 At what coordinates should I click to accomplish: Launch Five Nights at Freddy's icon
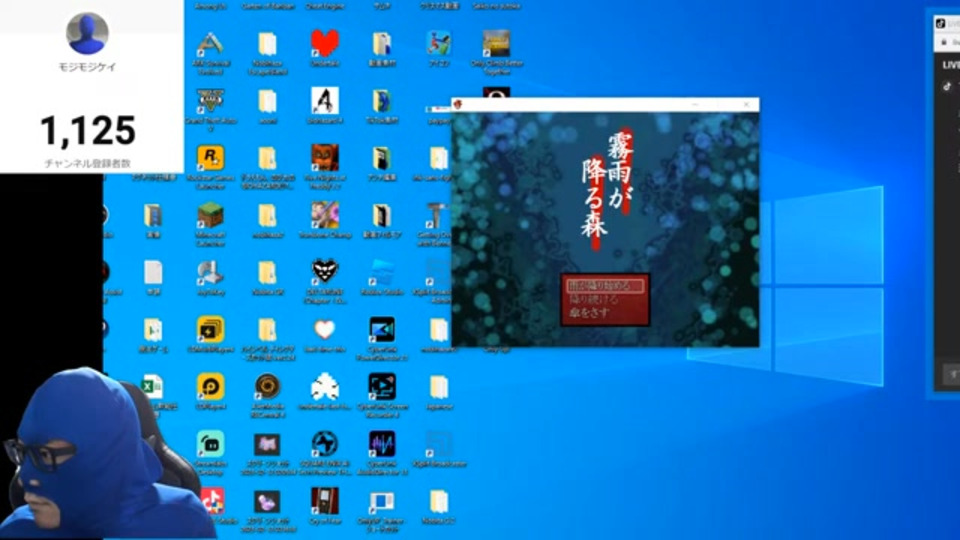324,158
